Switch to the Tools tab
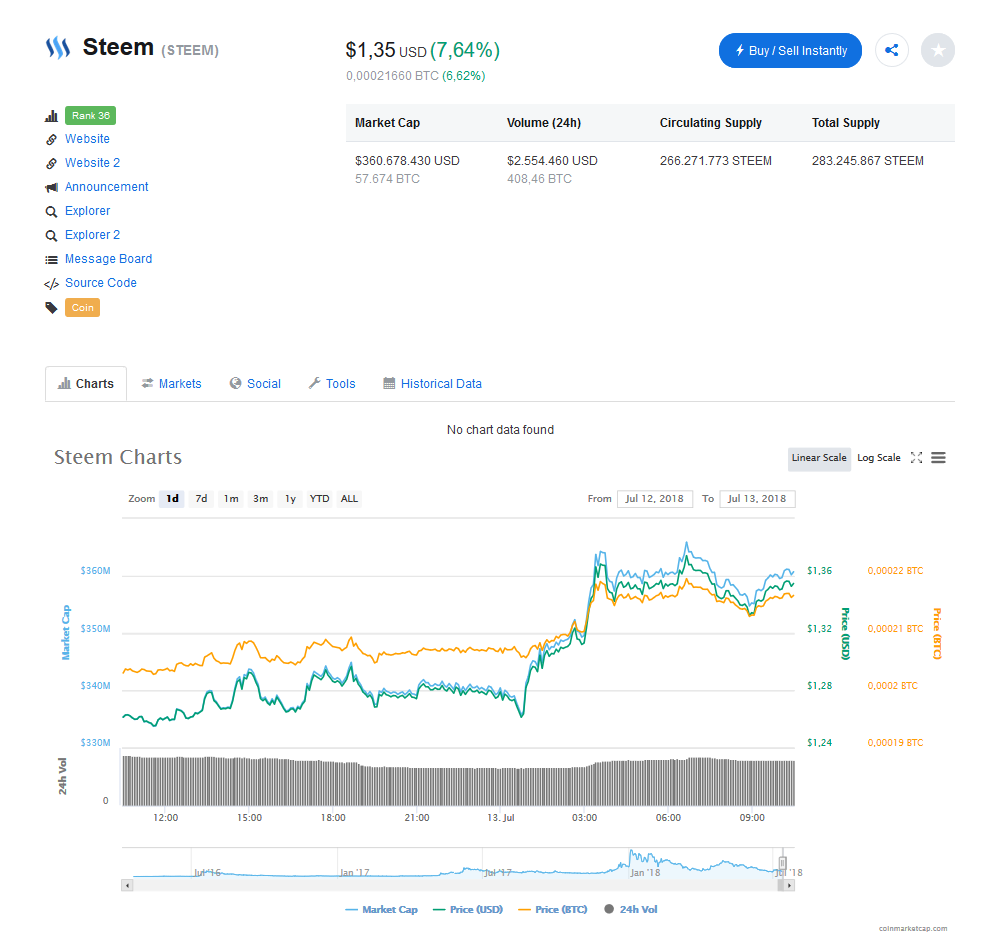The image size is (984, 943). [332, 383]
